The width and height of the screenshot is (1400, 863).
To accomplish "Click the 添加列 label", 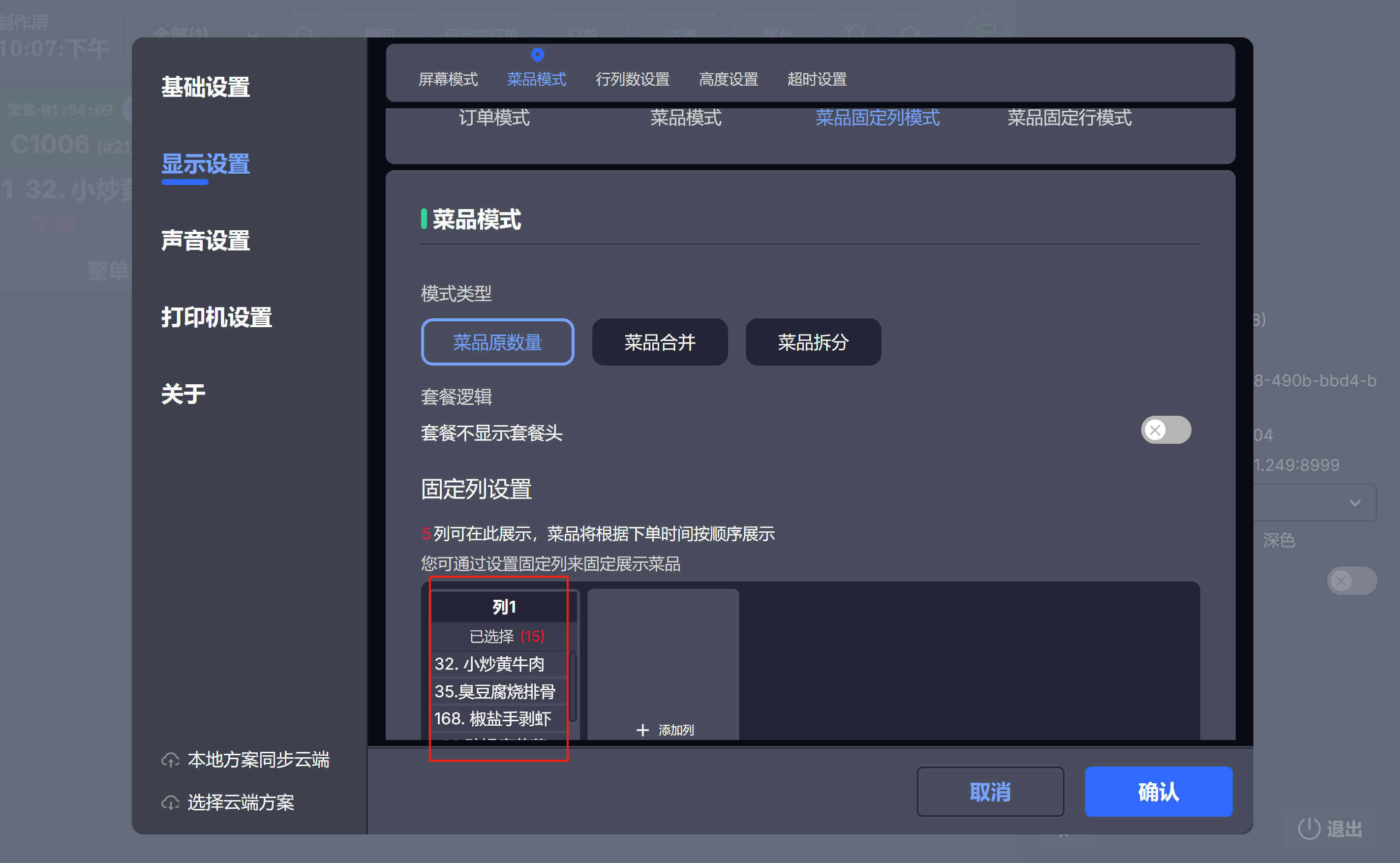I will tap(676, 730).
